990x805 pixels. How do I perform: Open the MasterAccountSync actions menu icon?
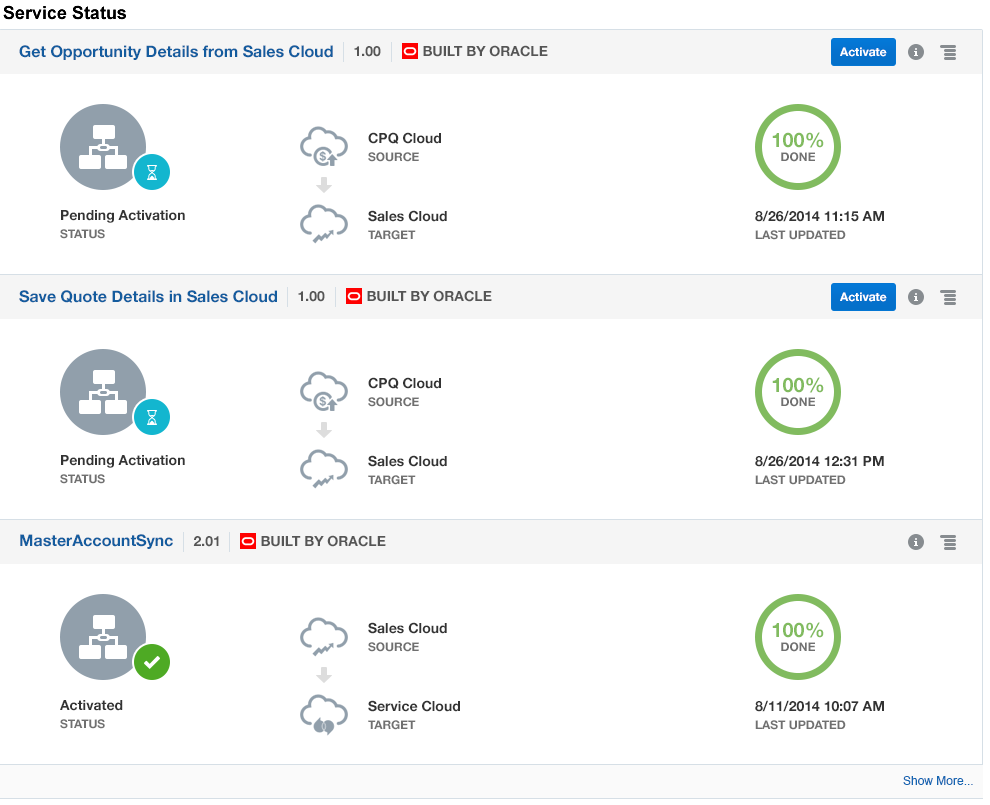pyautogui.click(x=948, y=542)
